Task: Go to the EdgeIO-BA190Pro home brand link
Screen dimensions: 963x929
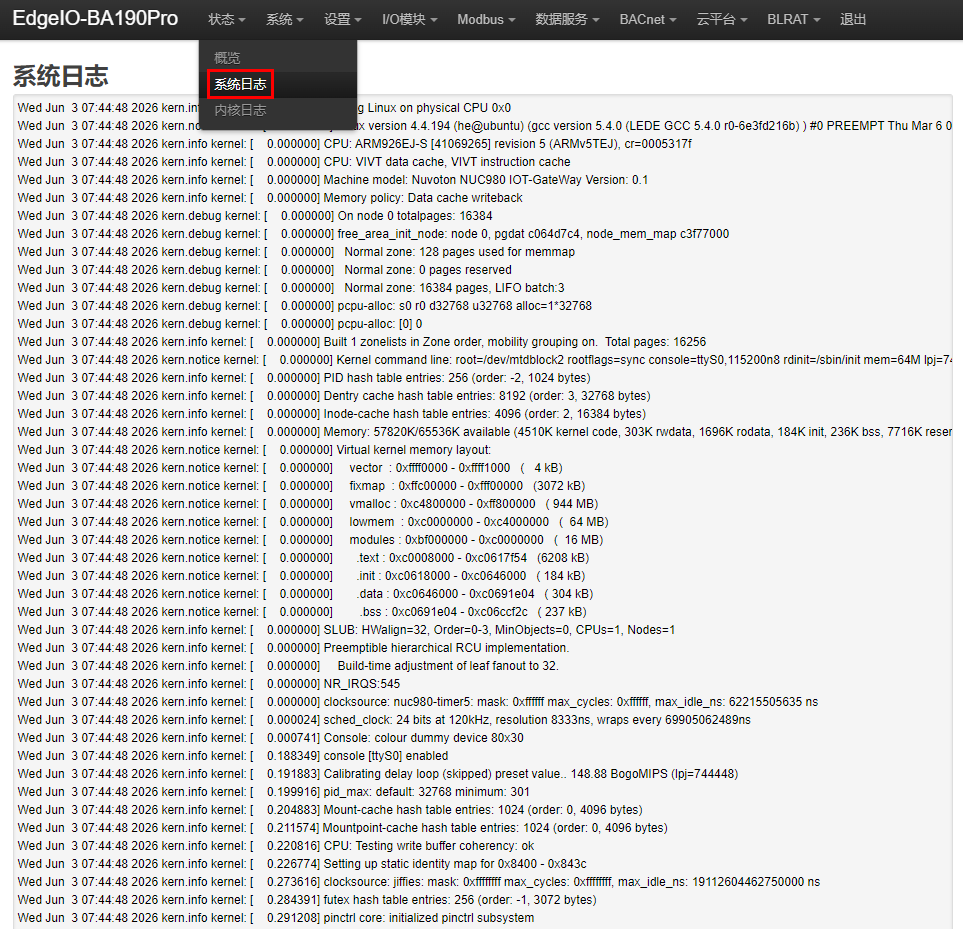Action: [x=95, y=18]
